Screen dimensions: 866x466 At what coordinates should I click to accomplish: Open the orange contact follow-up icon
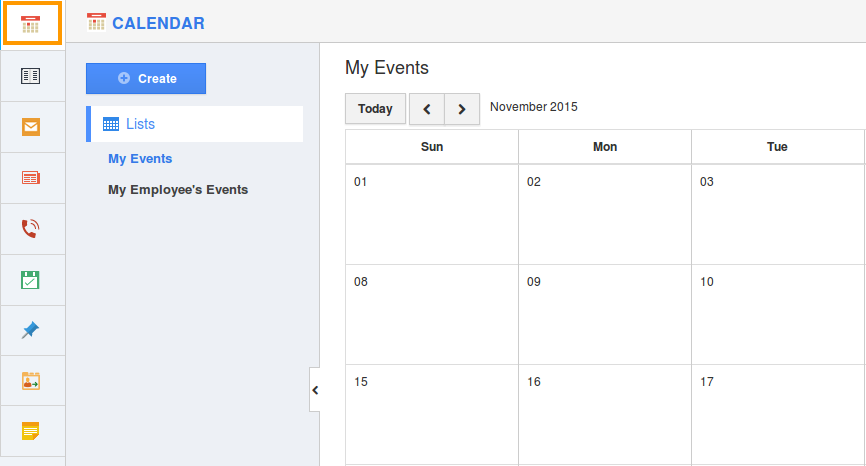(x=30, y=381)
